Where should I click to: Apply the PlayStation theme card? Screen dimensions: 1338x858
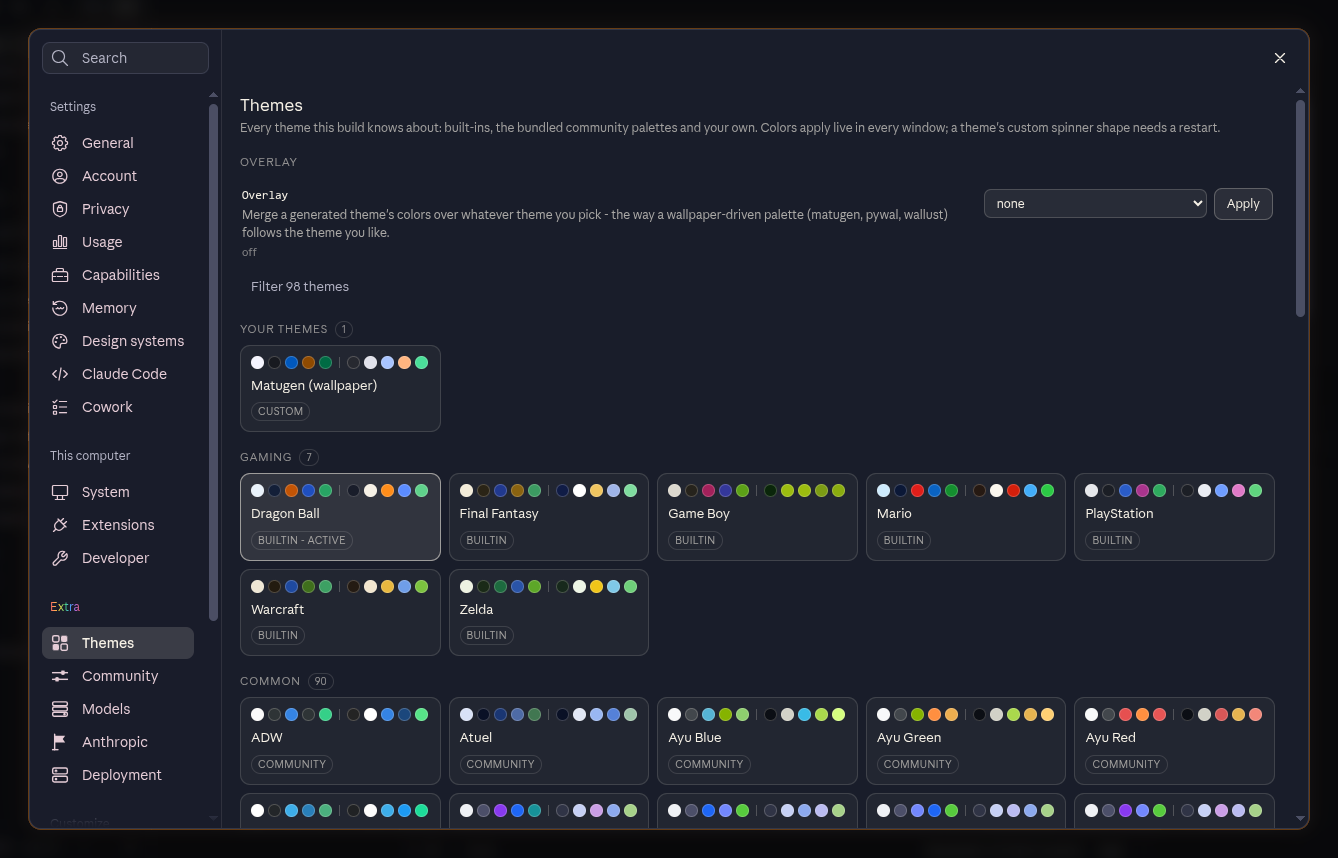pyautogui.click(x=1174, y=517)
